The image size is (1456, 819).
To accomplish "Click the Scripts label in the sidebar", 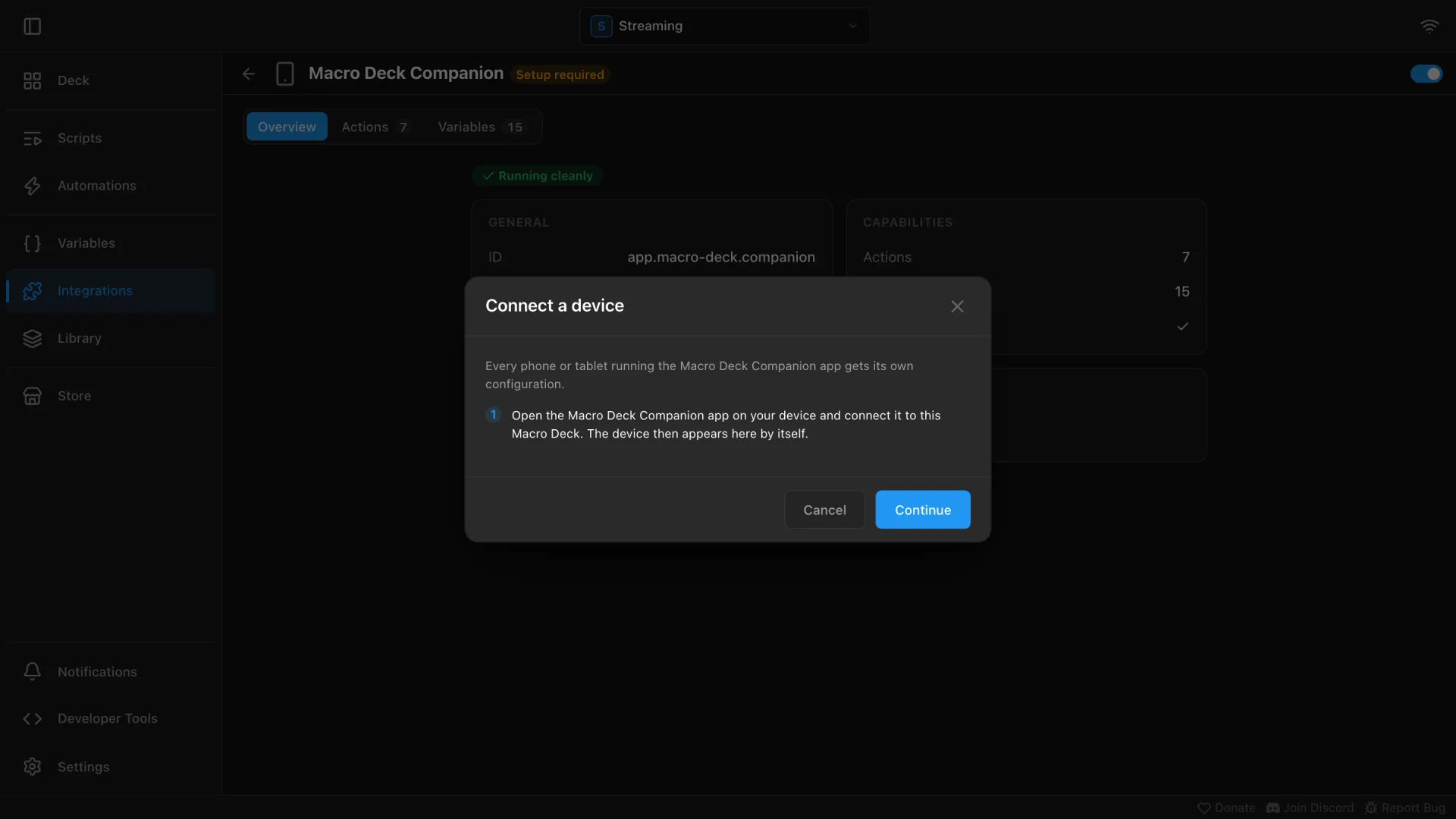I will tap(80, 138).
